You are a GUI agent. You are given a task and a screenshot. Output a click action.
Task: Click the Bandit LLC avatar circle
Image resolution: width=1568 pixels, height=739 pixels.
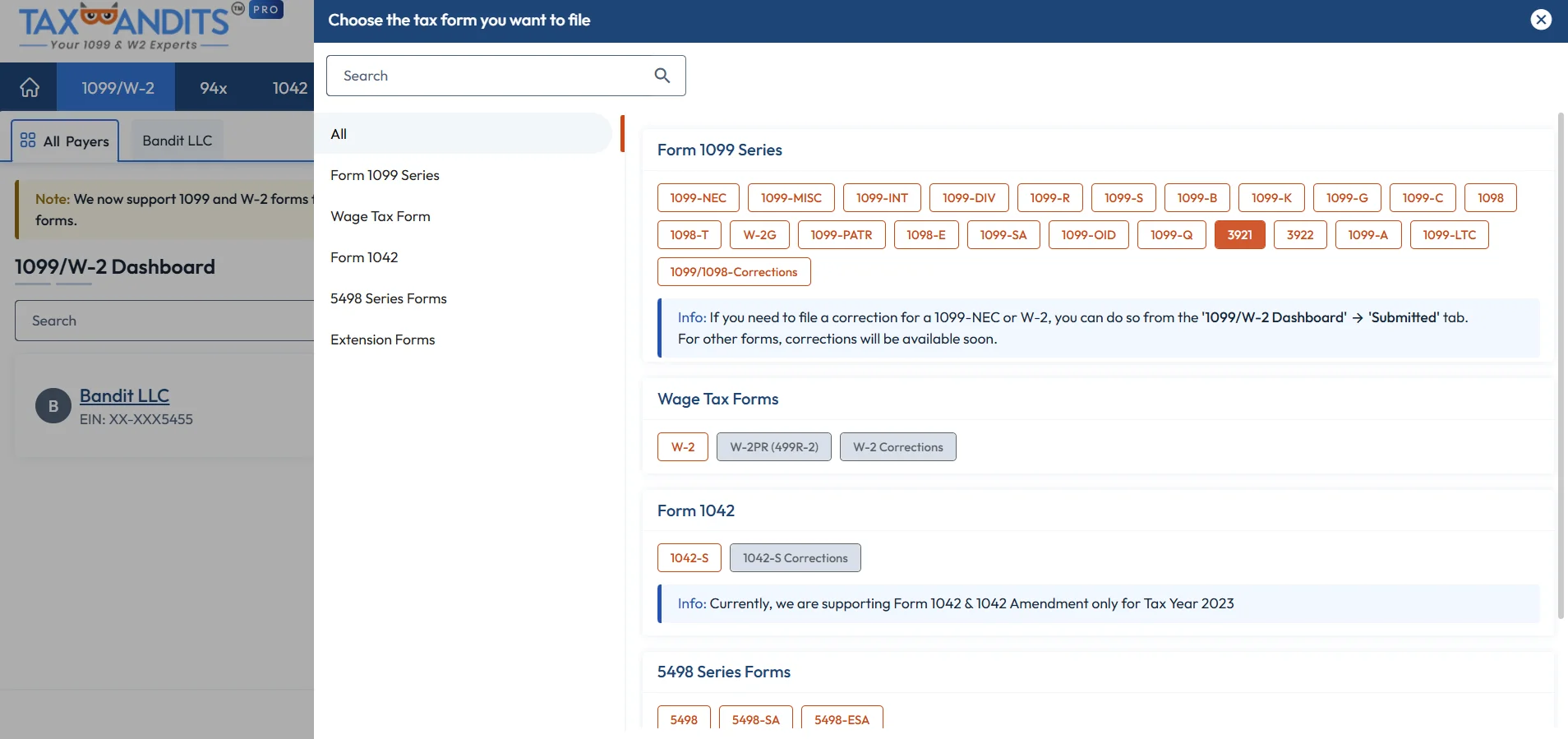(53, 406)
